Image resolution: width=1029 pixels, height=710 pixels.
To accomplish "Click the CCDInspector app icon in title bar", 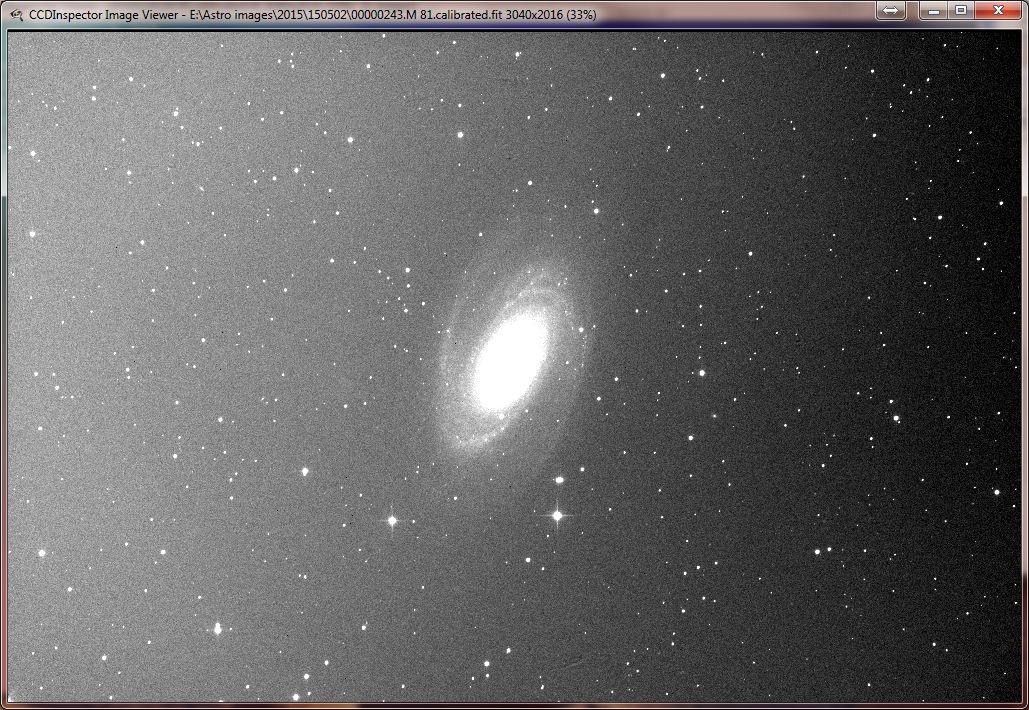I will 16,14.
